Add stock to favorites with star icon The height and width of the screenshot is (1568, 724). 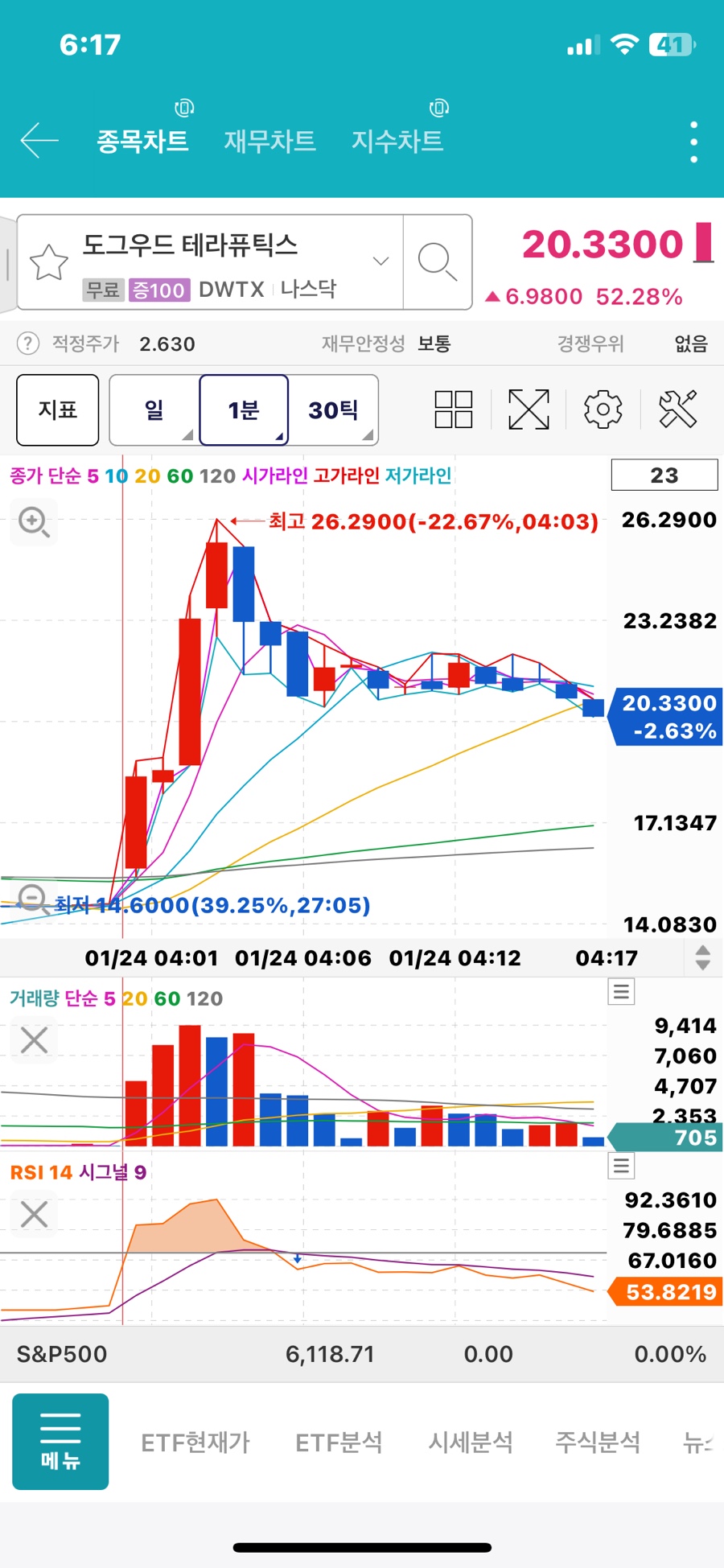pos(48,261)
